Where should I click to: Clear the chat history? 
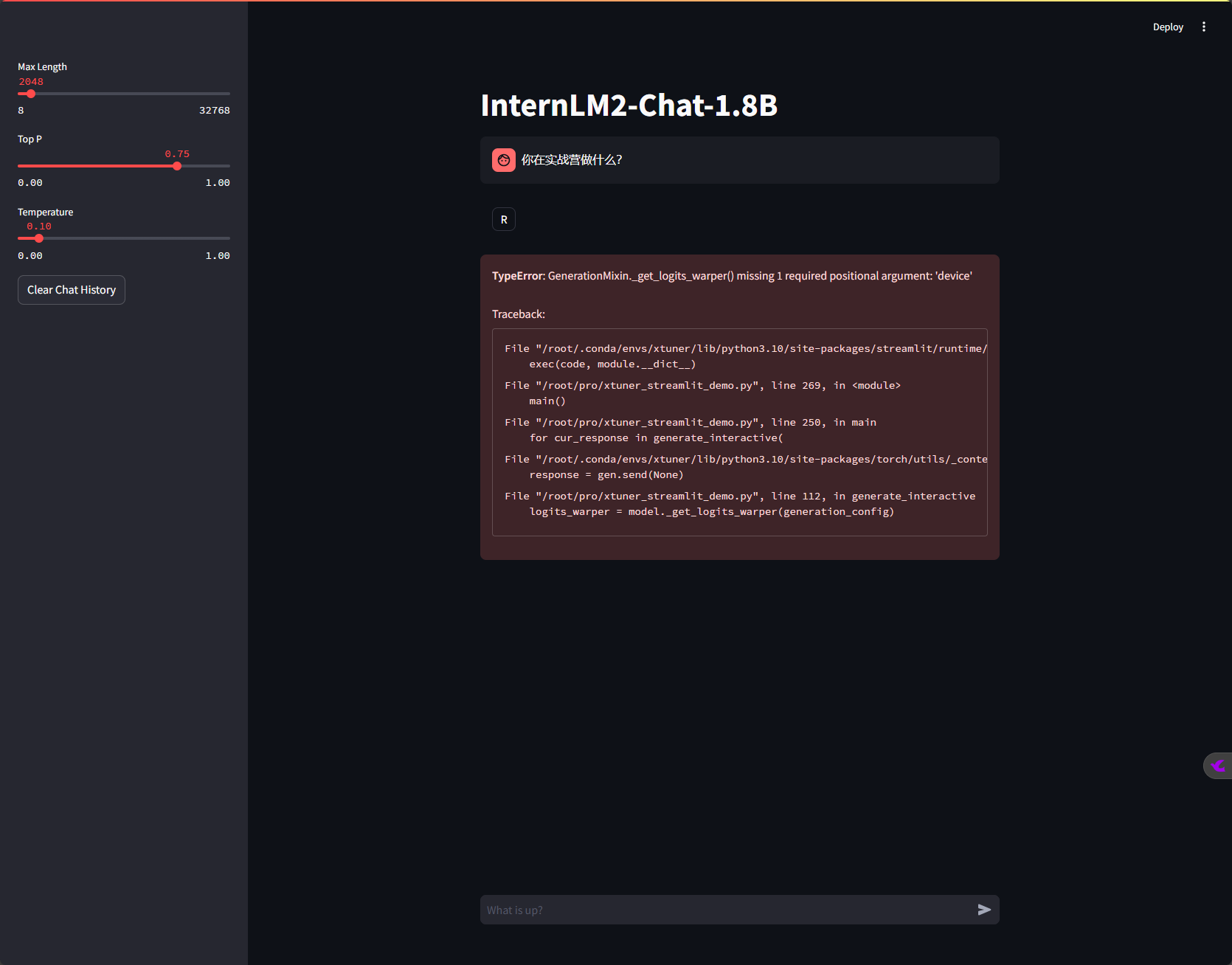pyautogui.click(x=72, y=290)
